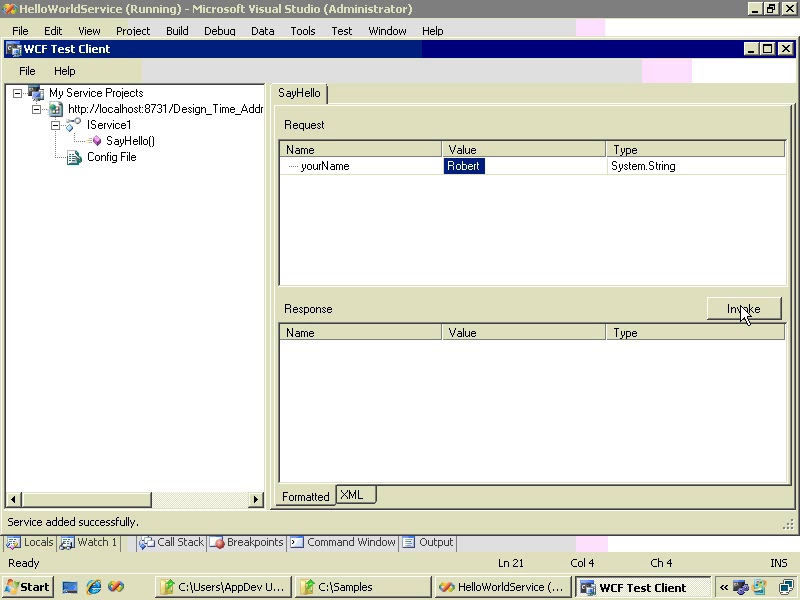Open the Data menu
Viewport: 800px width, 600px height.
tap(263, 31)
